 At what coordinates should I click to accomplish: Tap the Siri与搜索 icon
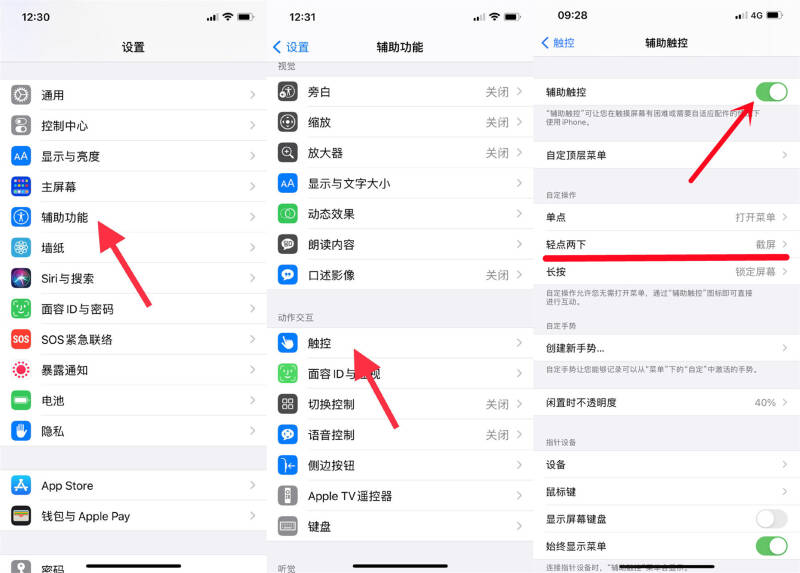click(x=21, y=278)
